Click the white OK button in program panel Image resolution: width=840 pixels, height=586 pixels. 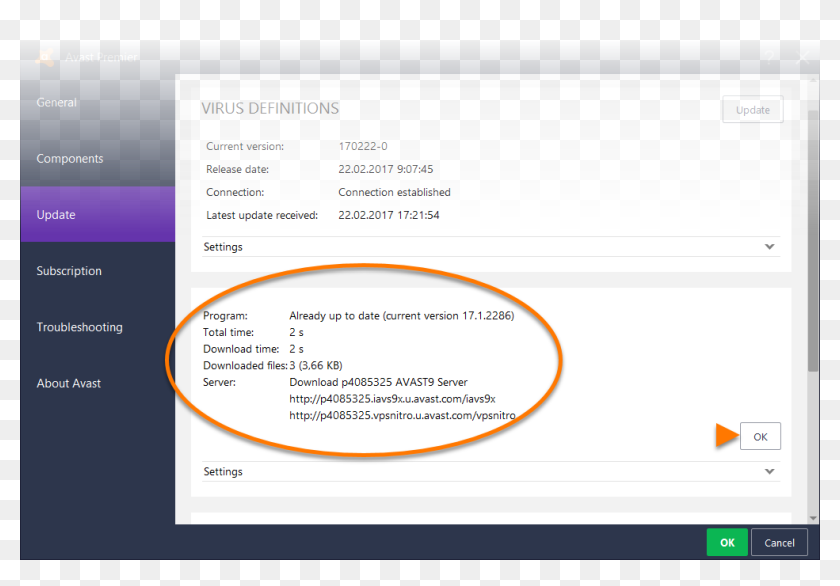760,437
